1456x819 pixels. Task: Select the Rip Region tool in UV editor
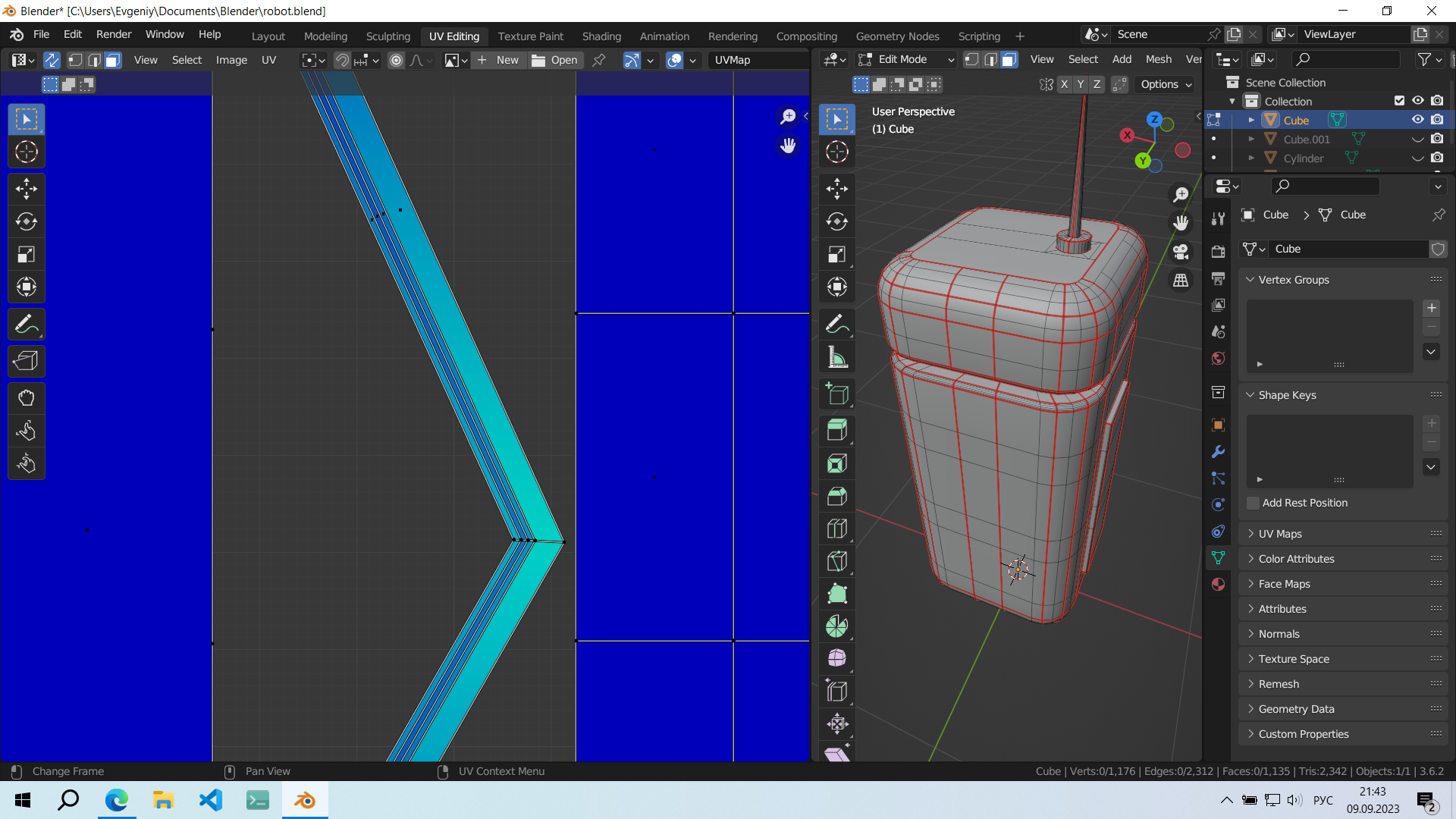point(26,362)
